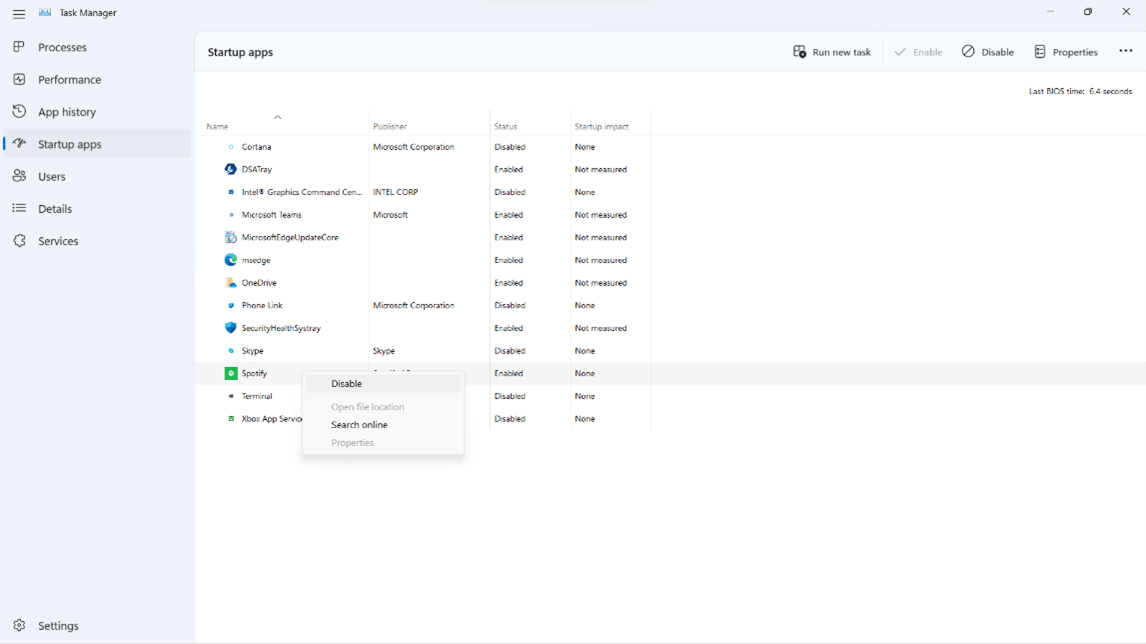Click the msedge browser icon

(231, 260)
